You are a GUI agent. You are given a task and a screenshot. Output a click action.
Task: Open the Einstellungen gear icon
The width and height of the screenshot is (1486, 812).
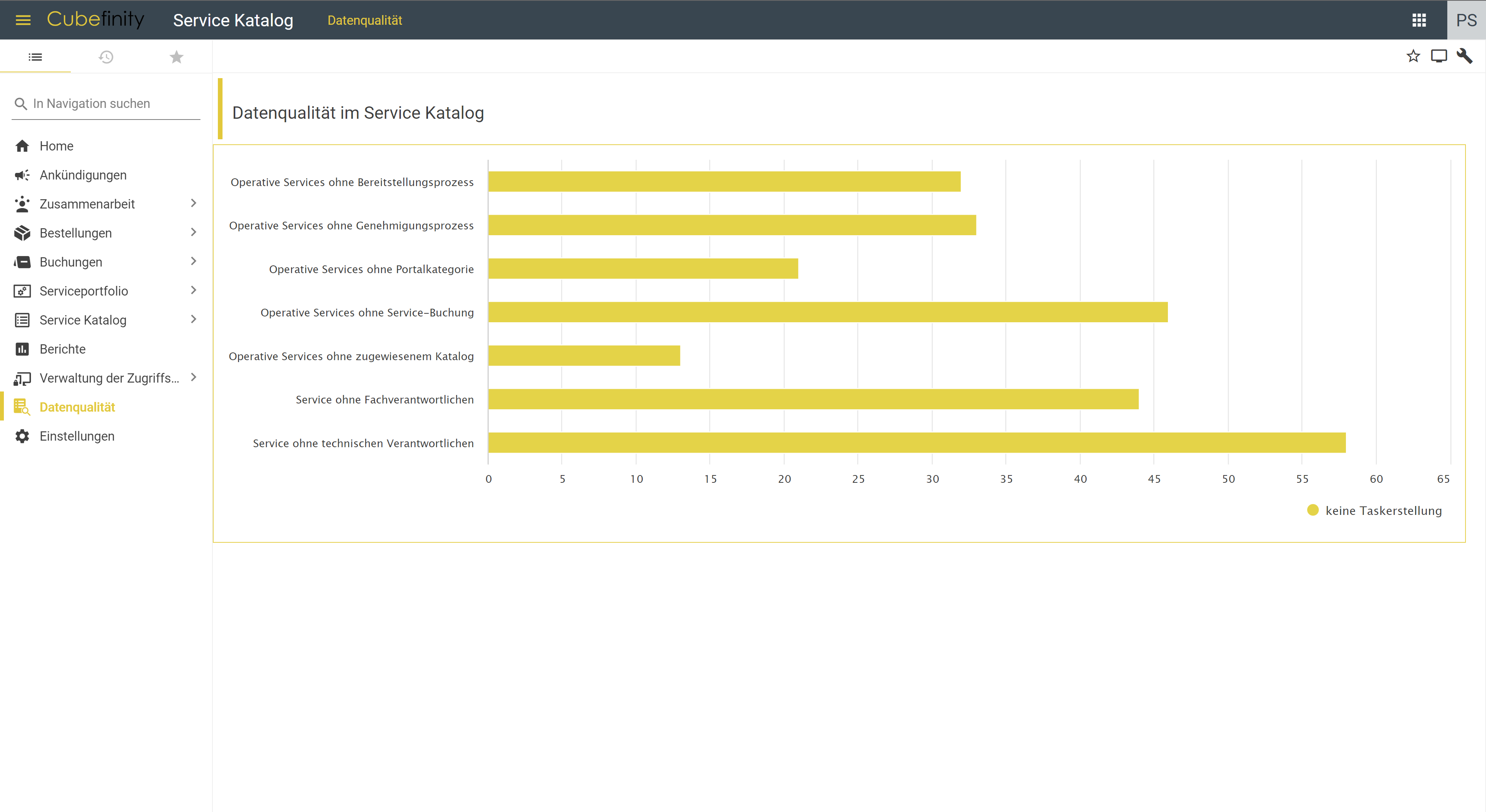point(22,436)
